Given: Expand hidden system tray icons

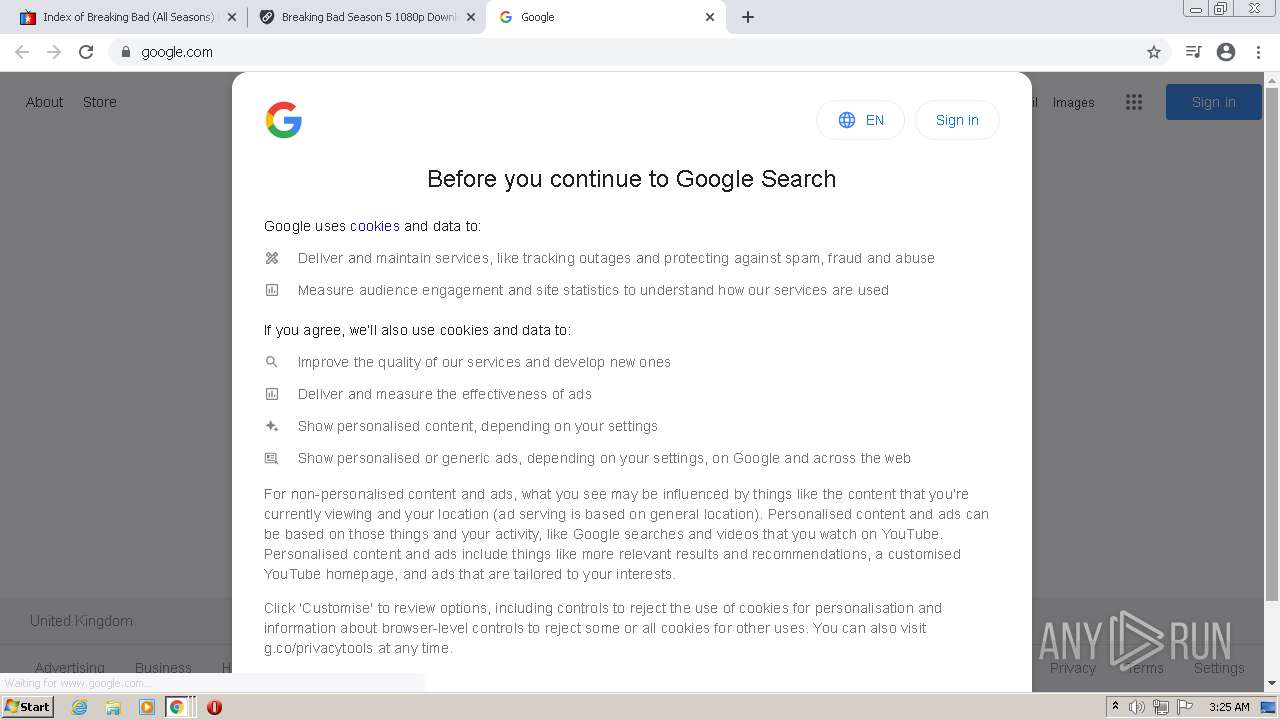Looking at the screenshot, I should (x=1115, y=707).
